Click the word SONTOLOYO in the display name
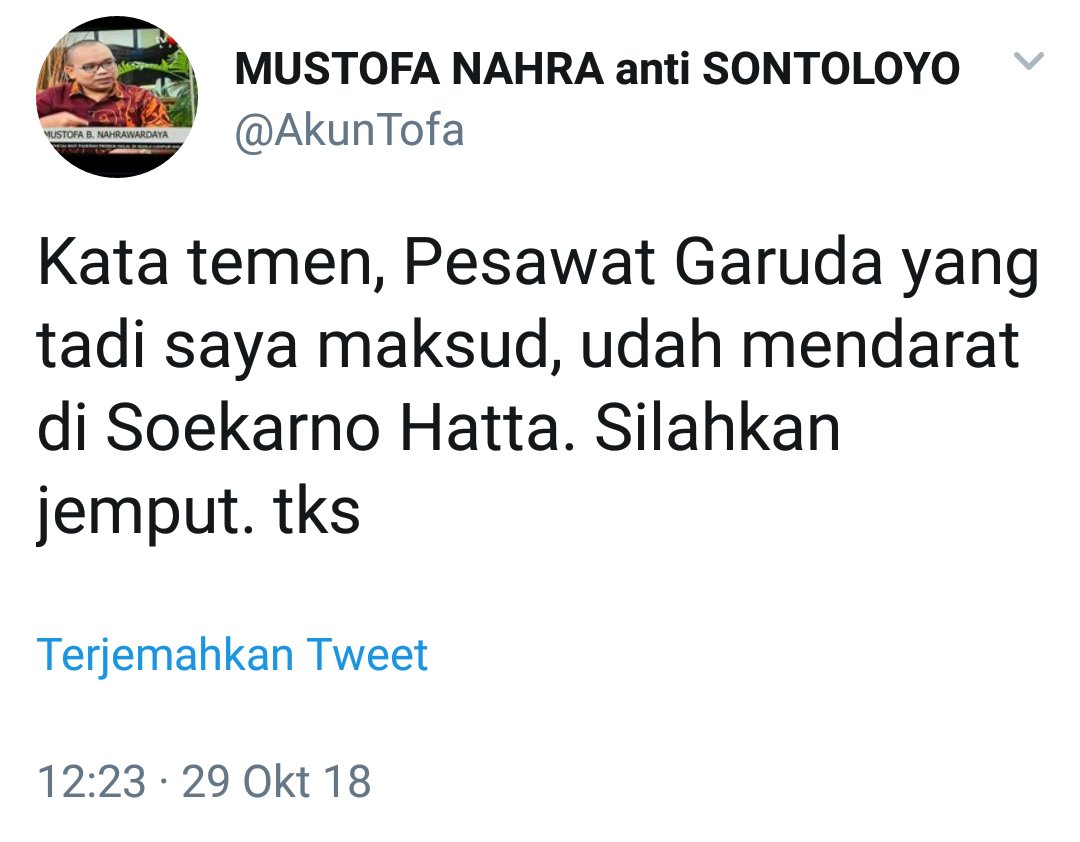1080x842 pixels. [x=831, y=70]
